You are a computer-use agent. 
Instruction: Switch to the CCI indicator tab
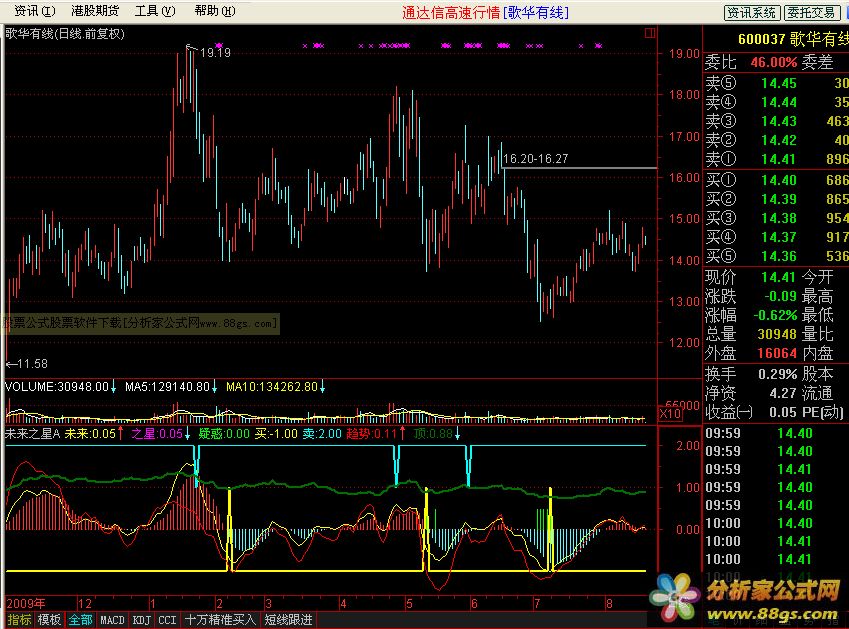pyautogui.click(x=167, y=620)
